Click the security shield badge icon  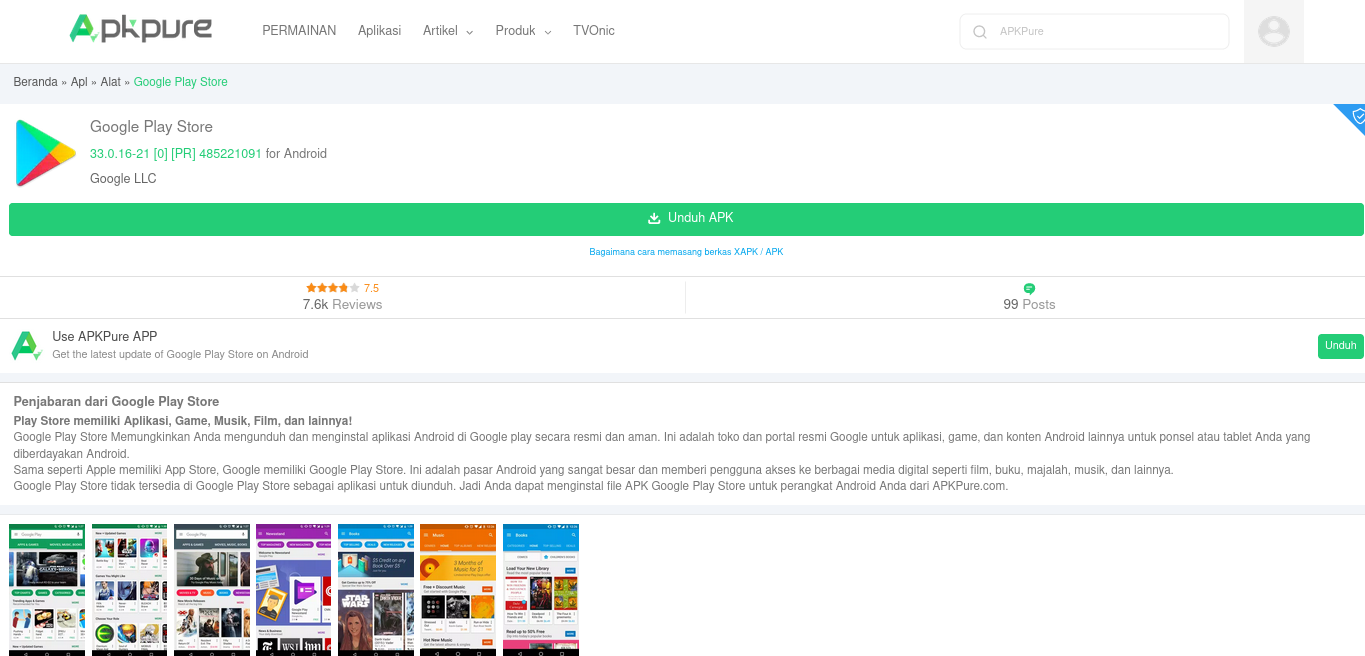tap(1357, 116)
